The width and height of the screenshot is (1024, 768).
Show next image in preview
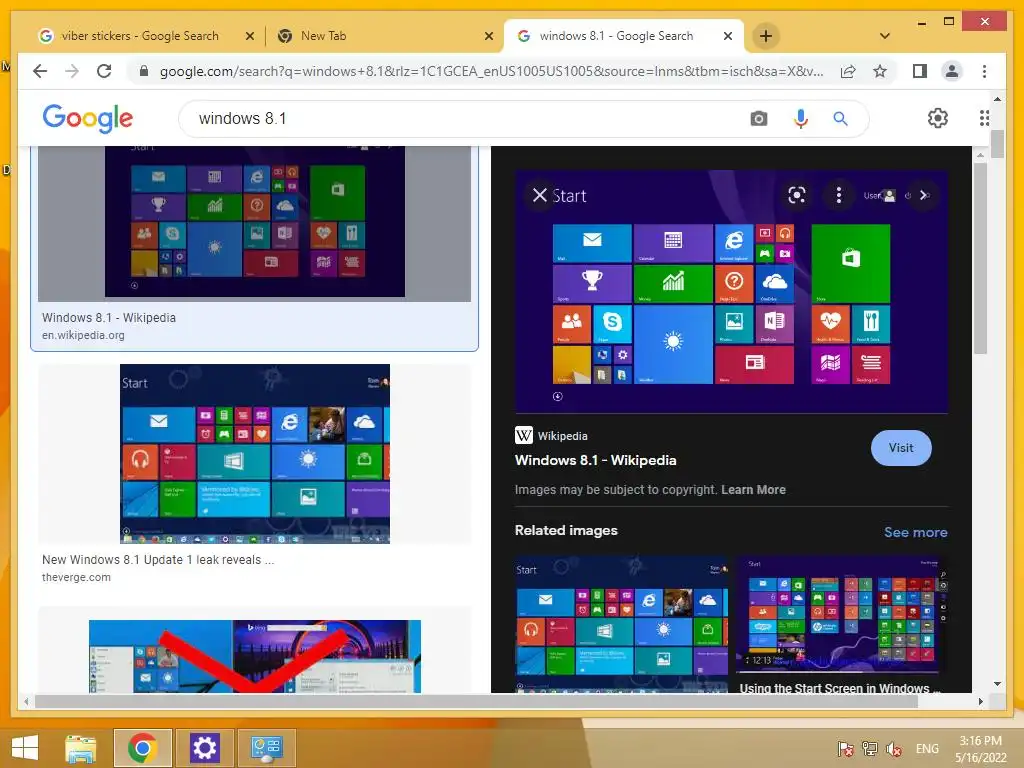tap(923, 195)
